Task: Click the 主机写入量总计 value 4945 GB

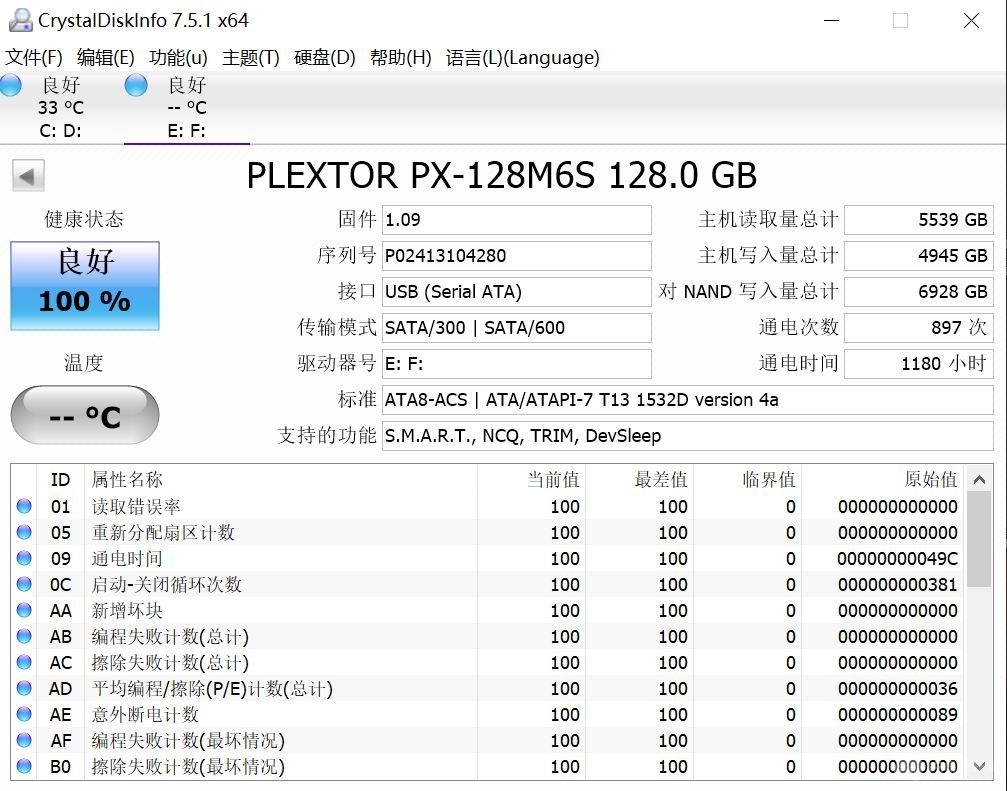Action: click(x=919, y=256)
